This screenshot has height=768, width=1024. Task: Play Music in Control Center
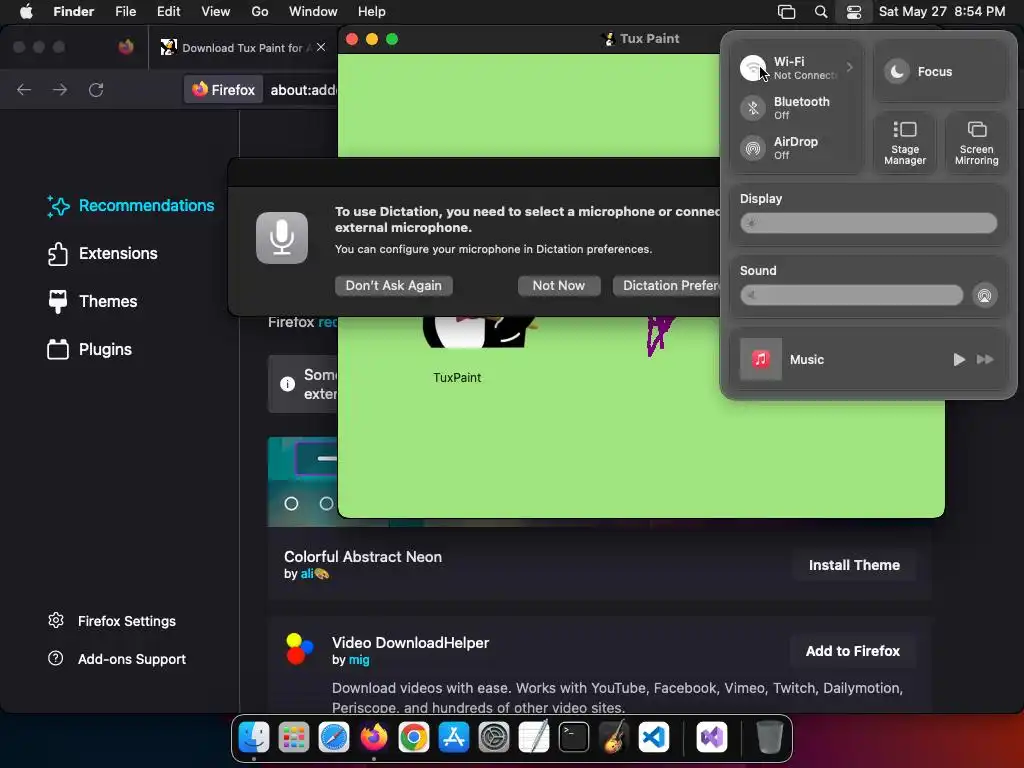pos(959,359)
